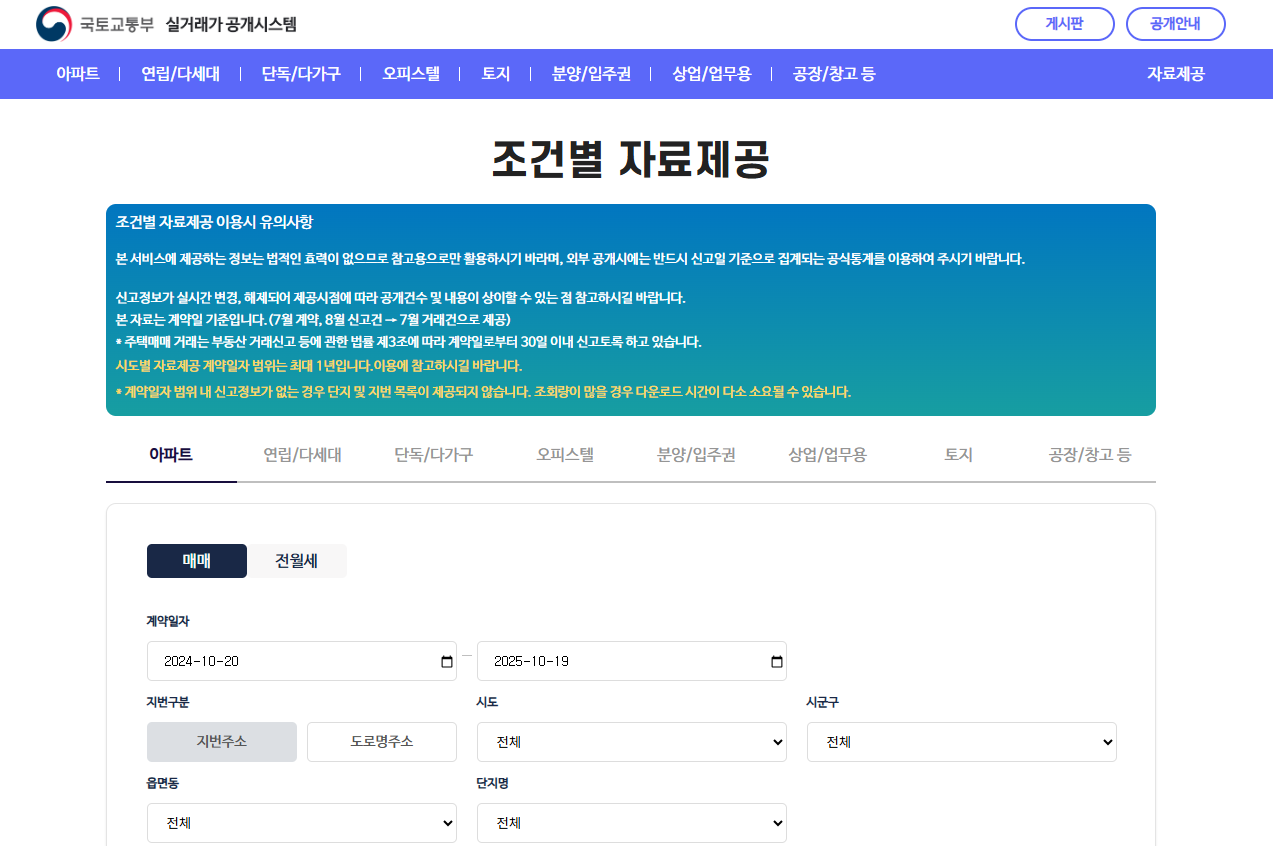Select the 연립/다세대 tab below the notice

click(x=302, y=455)
